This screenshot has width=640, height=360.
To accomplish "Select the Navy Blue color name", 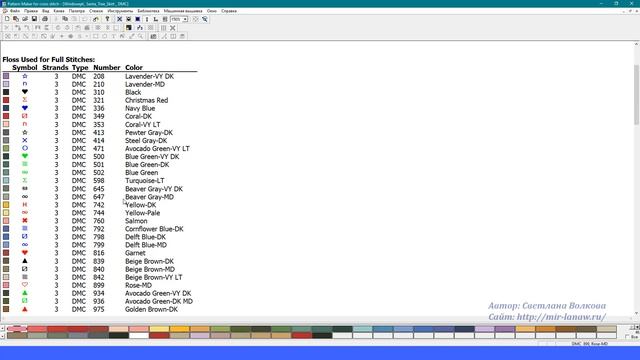I will tap(140, 108).
